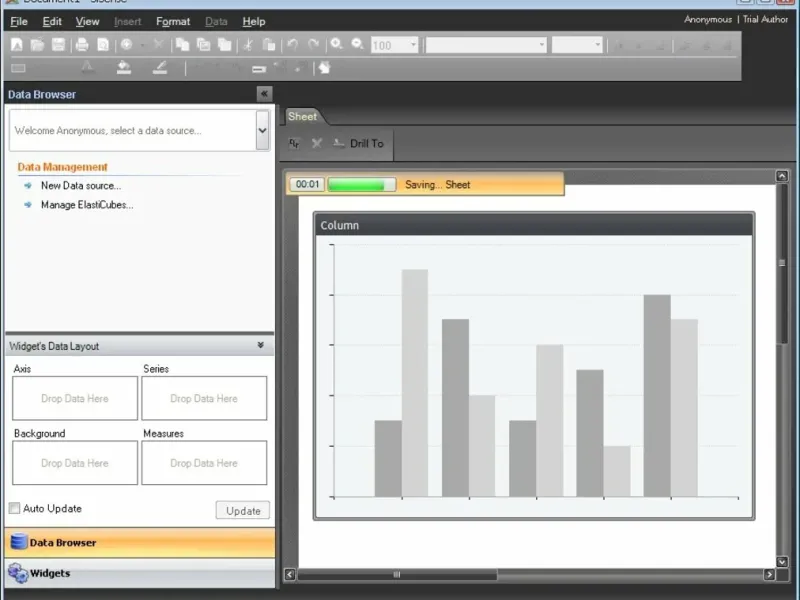Screen dimensions: 800x600
Task: Click the Measures drop data box
Action: [204, 463]
